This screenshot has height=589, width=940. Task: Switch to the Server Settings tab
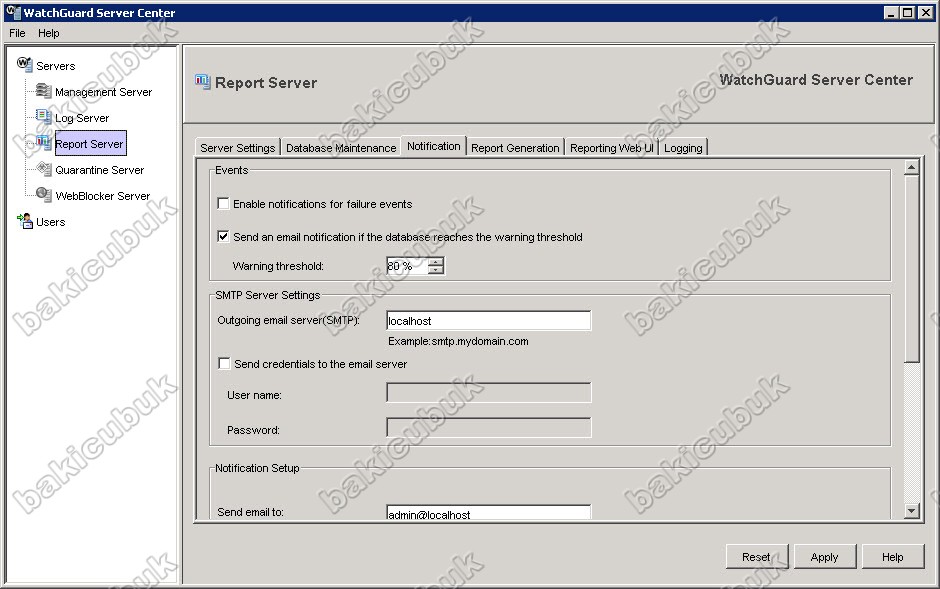pos(237,147)
